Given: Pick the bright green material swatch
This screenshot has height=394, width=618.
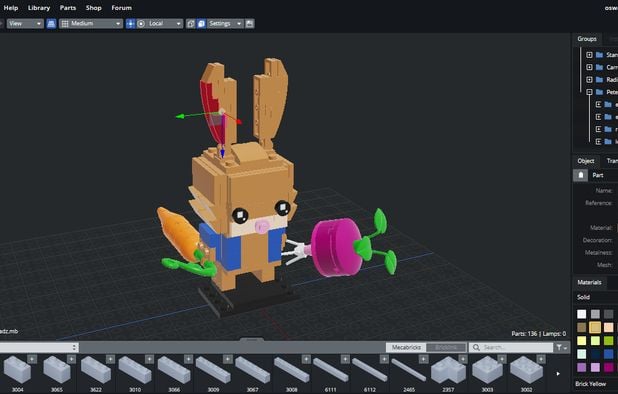Looking at the screenshot, I should [609, 340].
